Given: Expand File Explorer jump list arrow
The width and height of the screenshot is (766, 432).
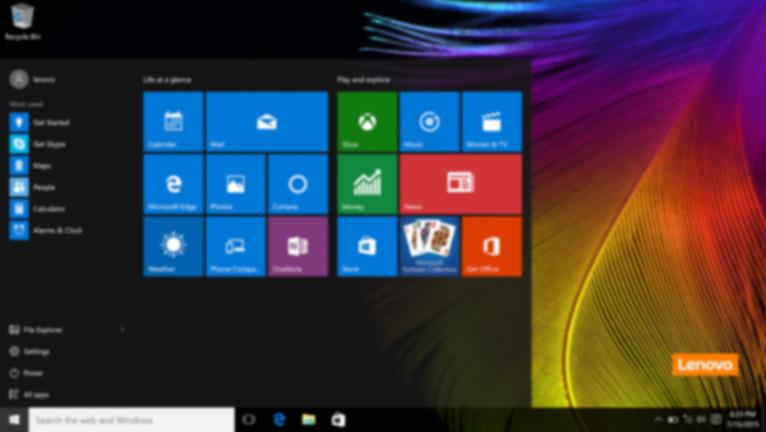Looking at the screenshot, I should click(123, 330).
